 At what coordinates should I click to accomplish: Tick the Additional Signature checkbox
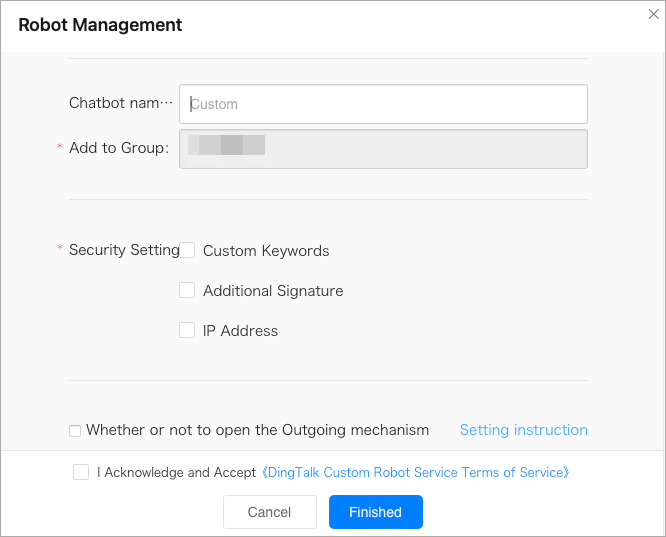click(x=187, y=290)
